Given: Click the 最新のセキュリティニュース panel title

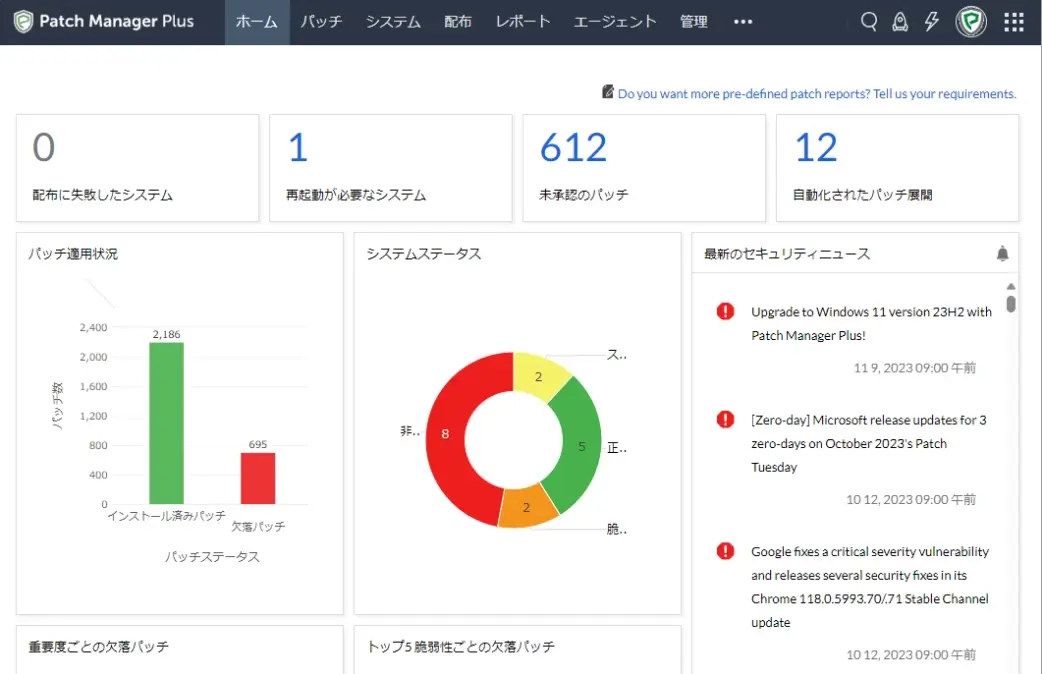Looking at the screenshot, I should [787, 254].
